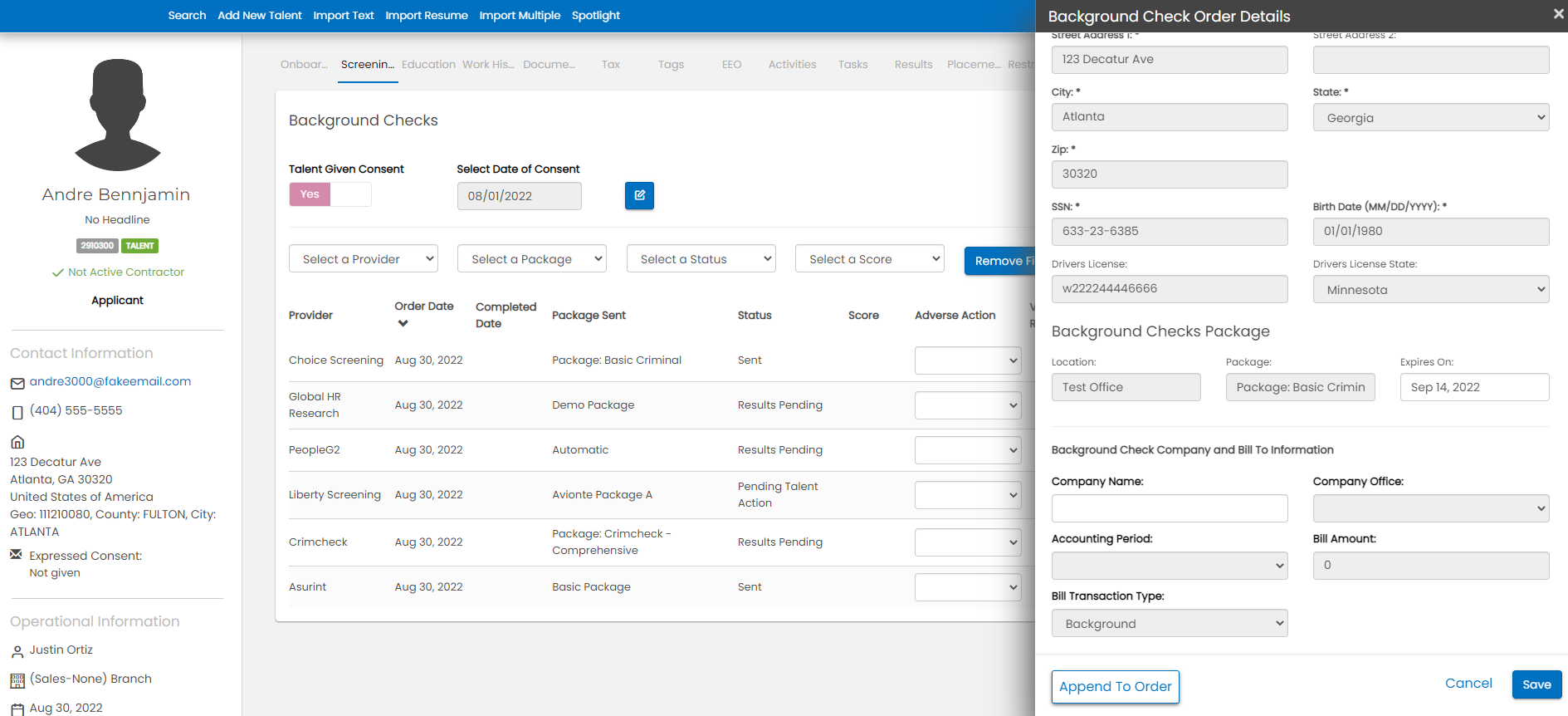Click the calendar icon beside Aug 30, 2022

click(x=17, y=709)
